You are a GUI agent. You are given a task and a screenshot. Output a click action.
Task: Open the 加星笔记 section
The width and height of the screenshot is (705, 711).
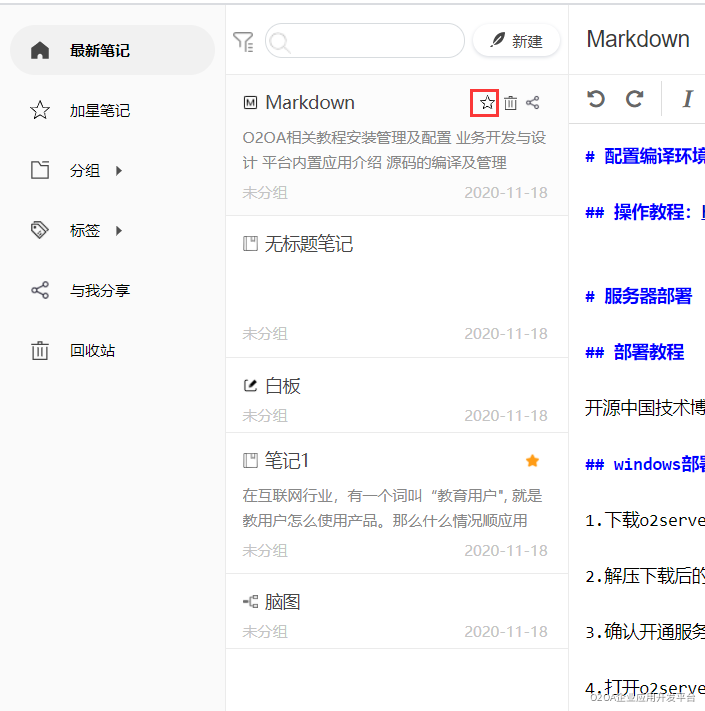pos(100,110)
